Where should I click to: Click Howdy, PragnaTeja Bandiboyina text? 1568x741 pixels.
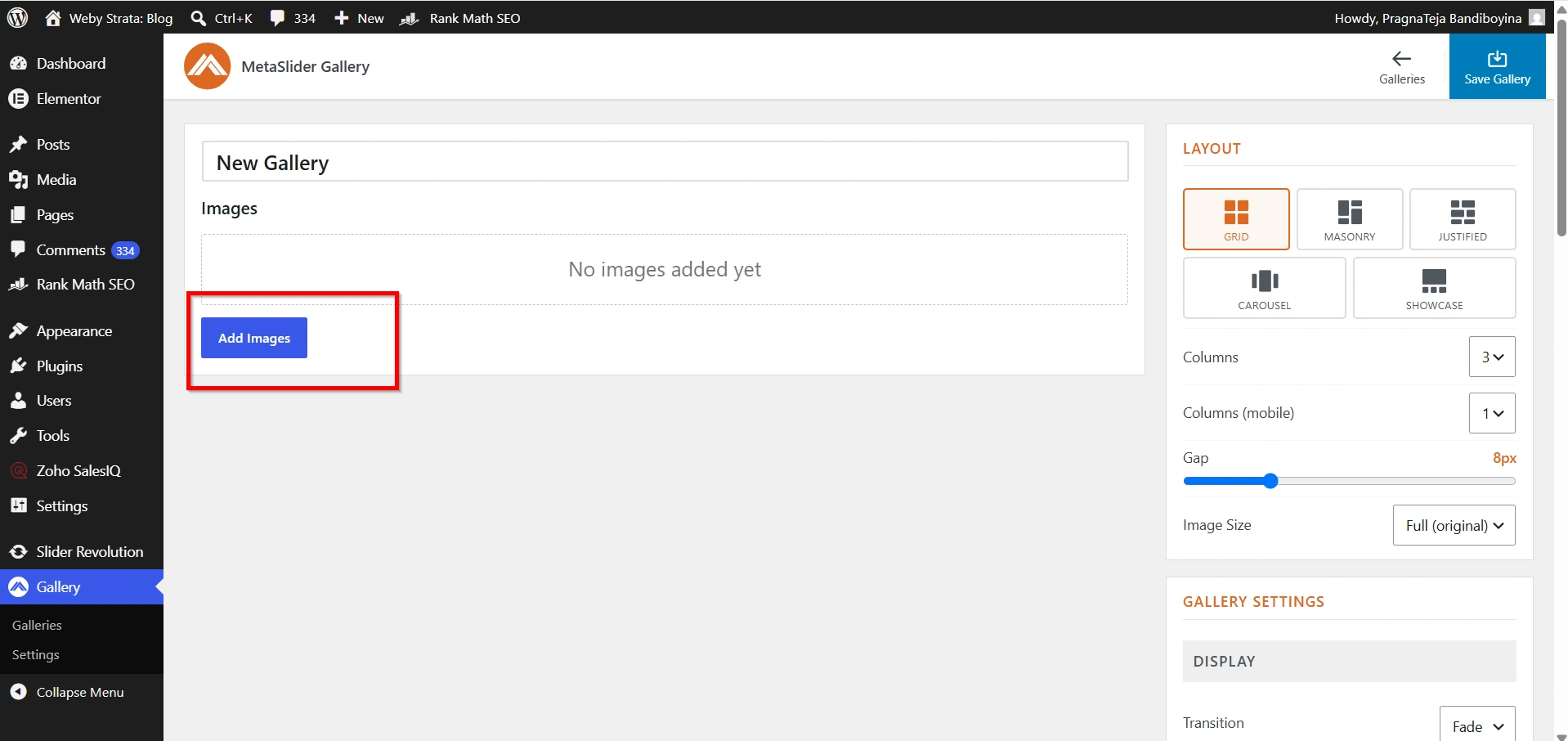pyautogui.click(x=1427, y=18)
